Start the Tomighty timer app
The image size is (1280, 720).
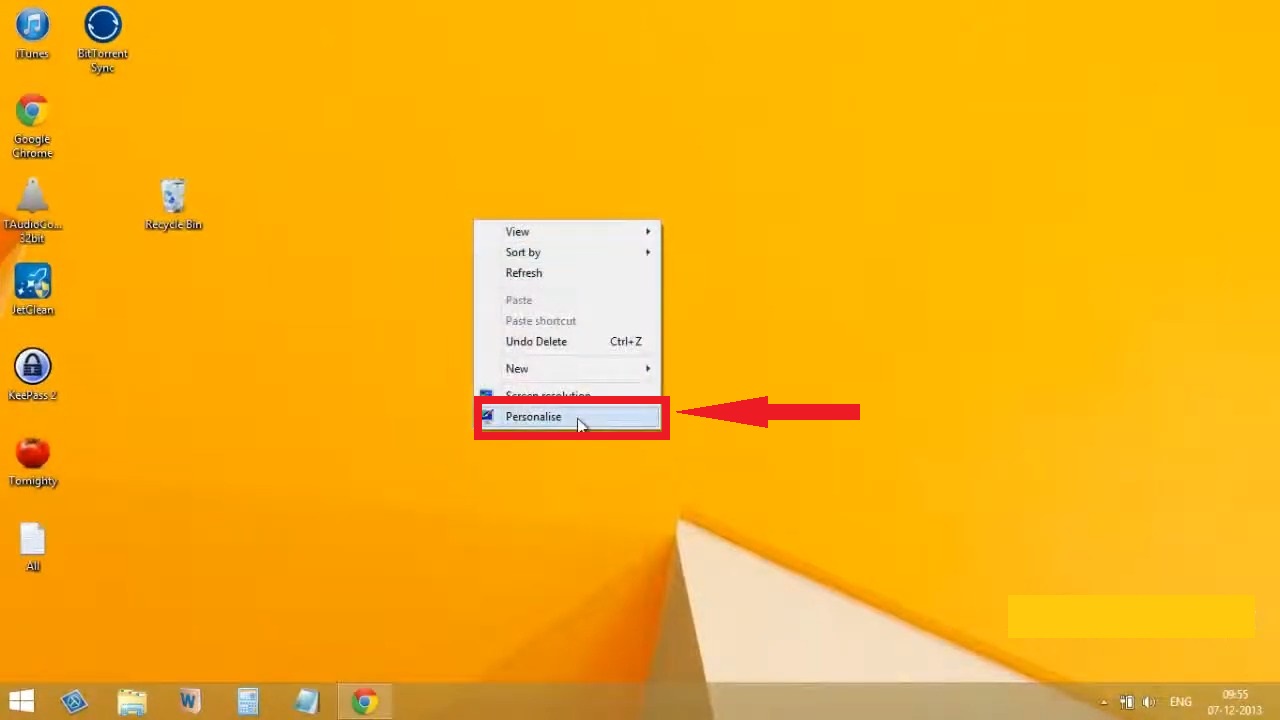(32, 454)
